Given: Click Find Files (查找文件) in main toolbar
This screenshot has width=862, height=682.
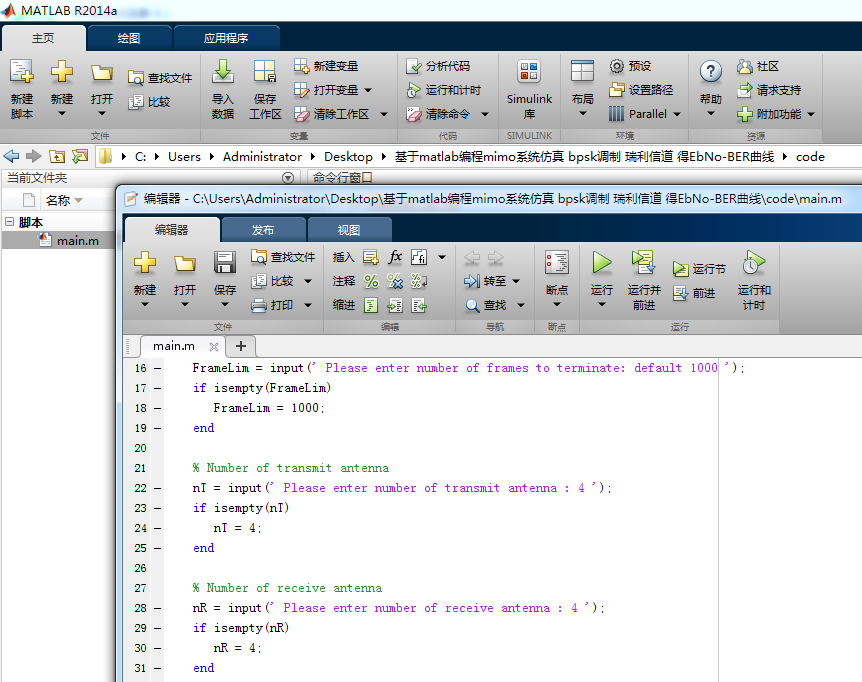Looking at the screenshot, I should [160, 78].
